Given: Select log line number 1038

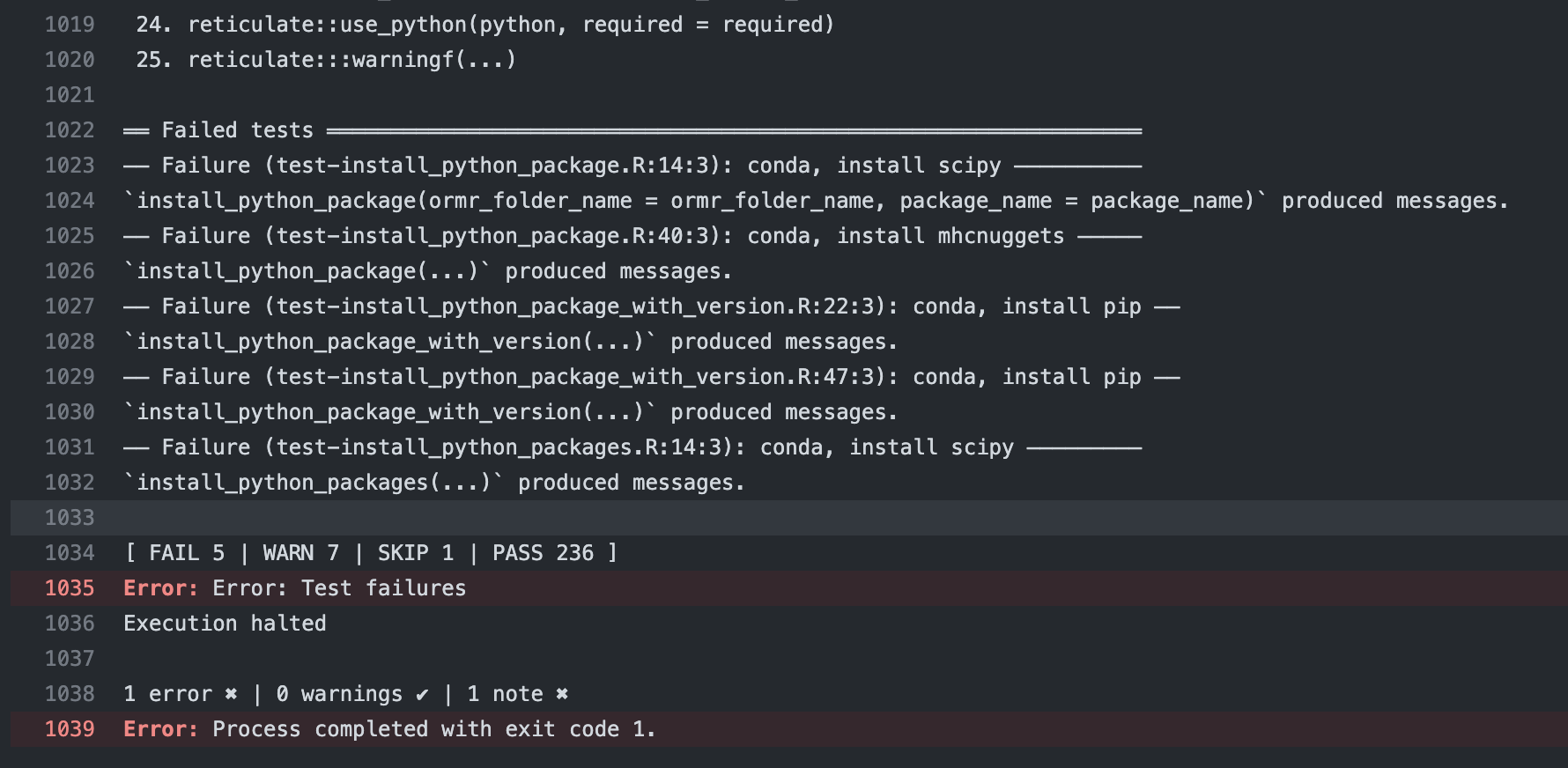Looking at the screenshot, I should tap(70, 694).
